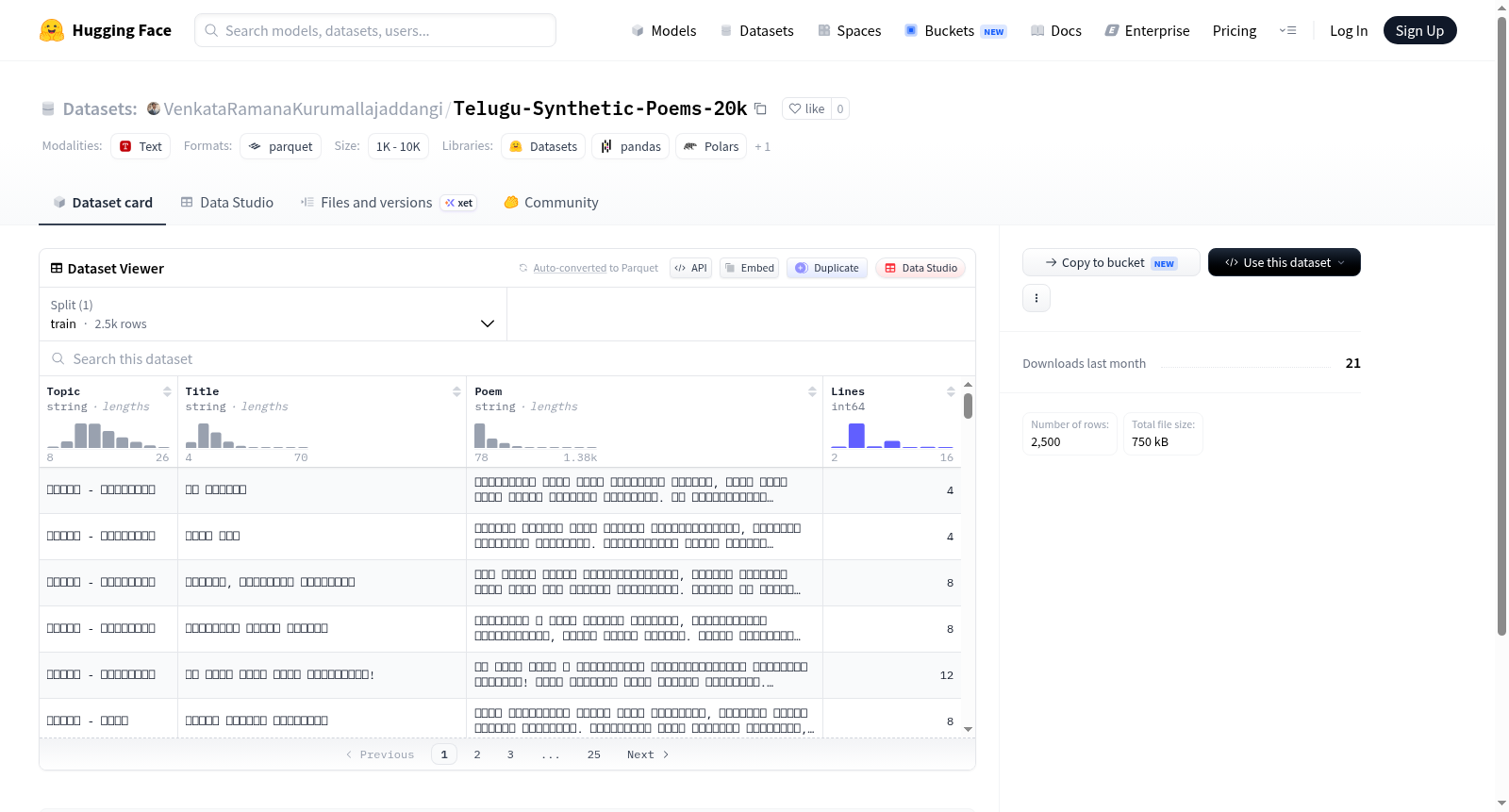Click the Hugging Face logo icon
Screen dimensions: 1509x812
(x=52, y=30)
